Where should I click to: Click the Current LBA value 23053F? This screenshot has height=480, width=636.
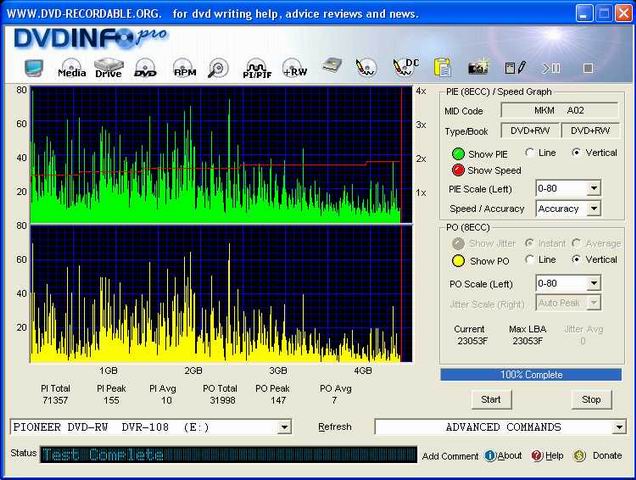click(x=473, y=341)
